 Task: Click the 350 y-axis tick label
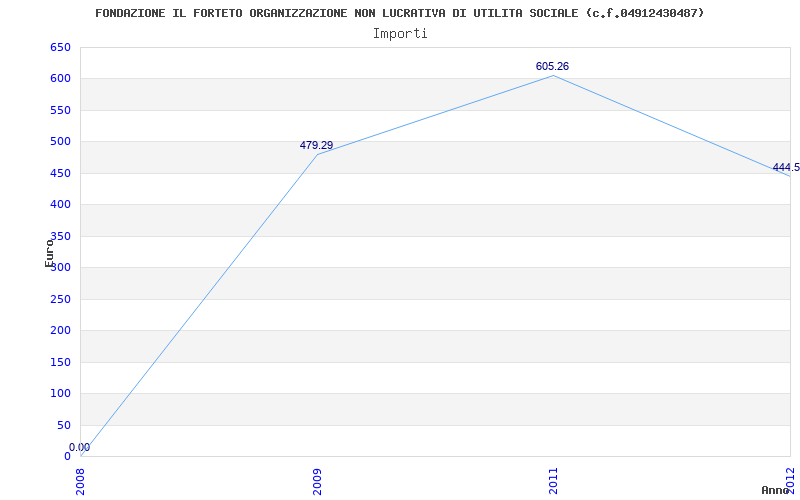60,236
